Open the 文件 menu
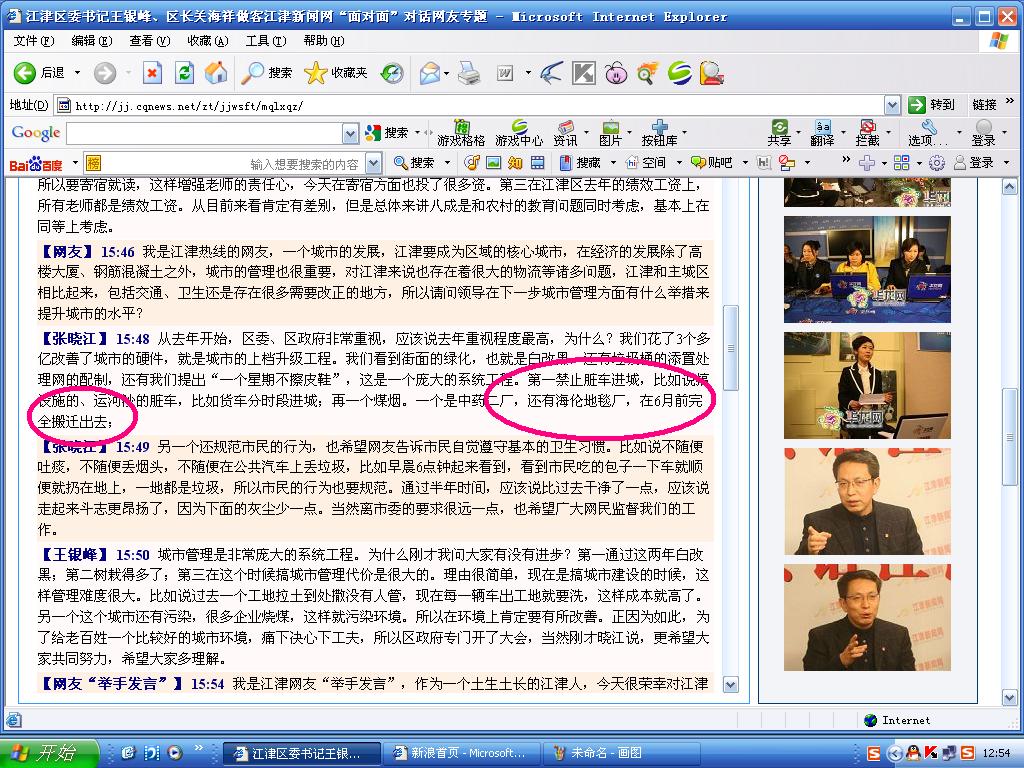 click(34, 41)
